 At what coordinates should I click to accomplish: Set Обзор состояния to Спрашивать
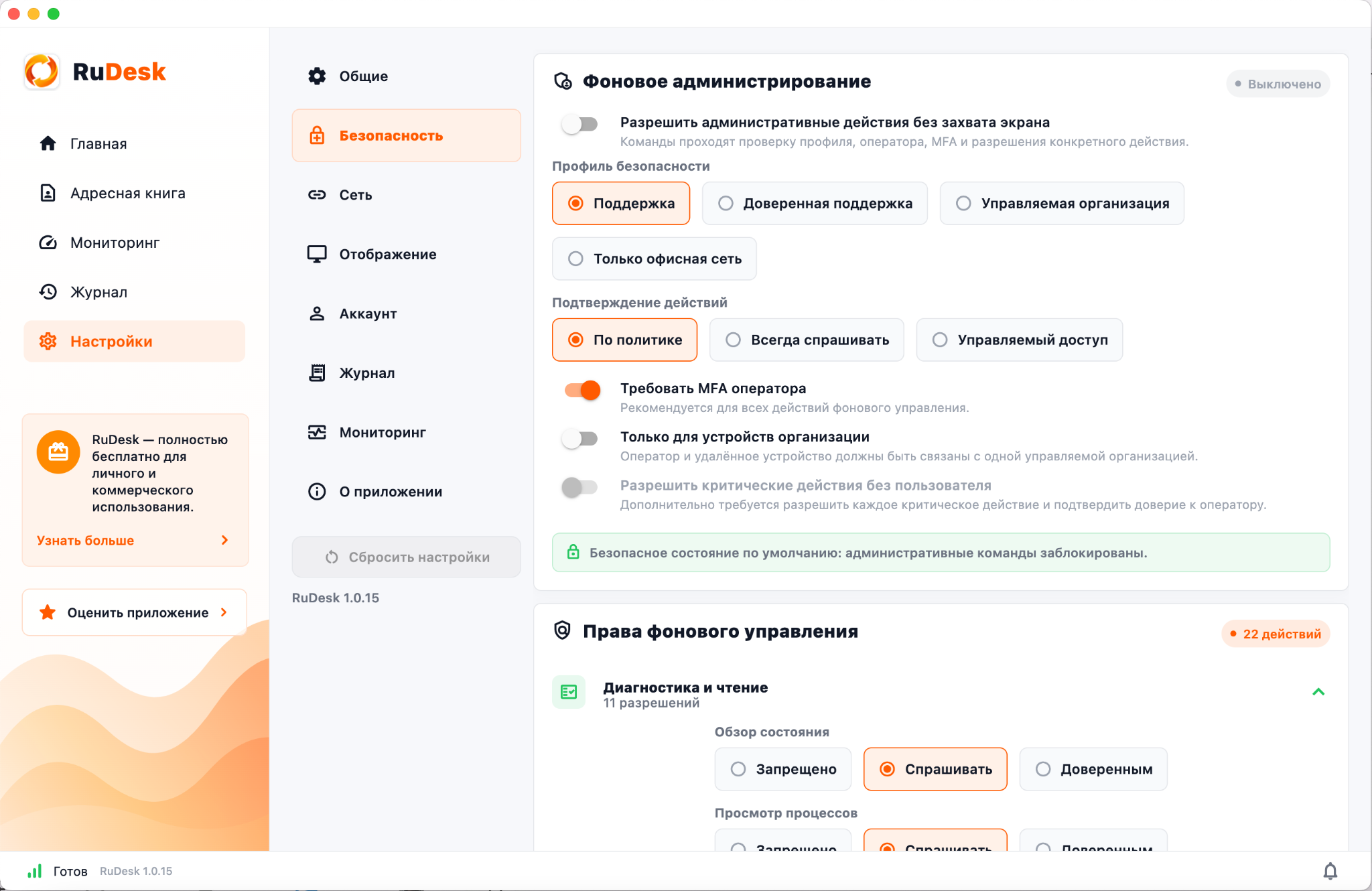click(935, 769)
